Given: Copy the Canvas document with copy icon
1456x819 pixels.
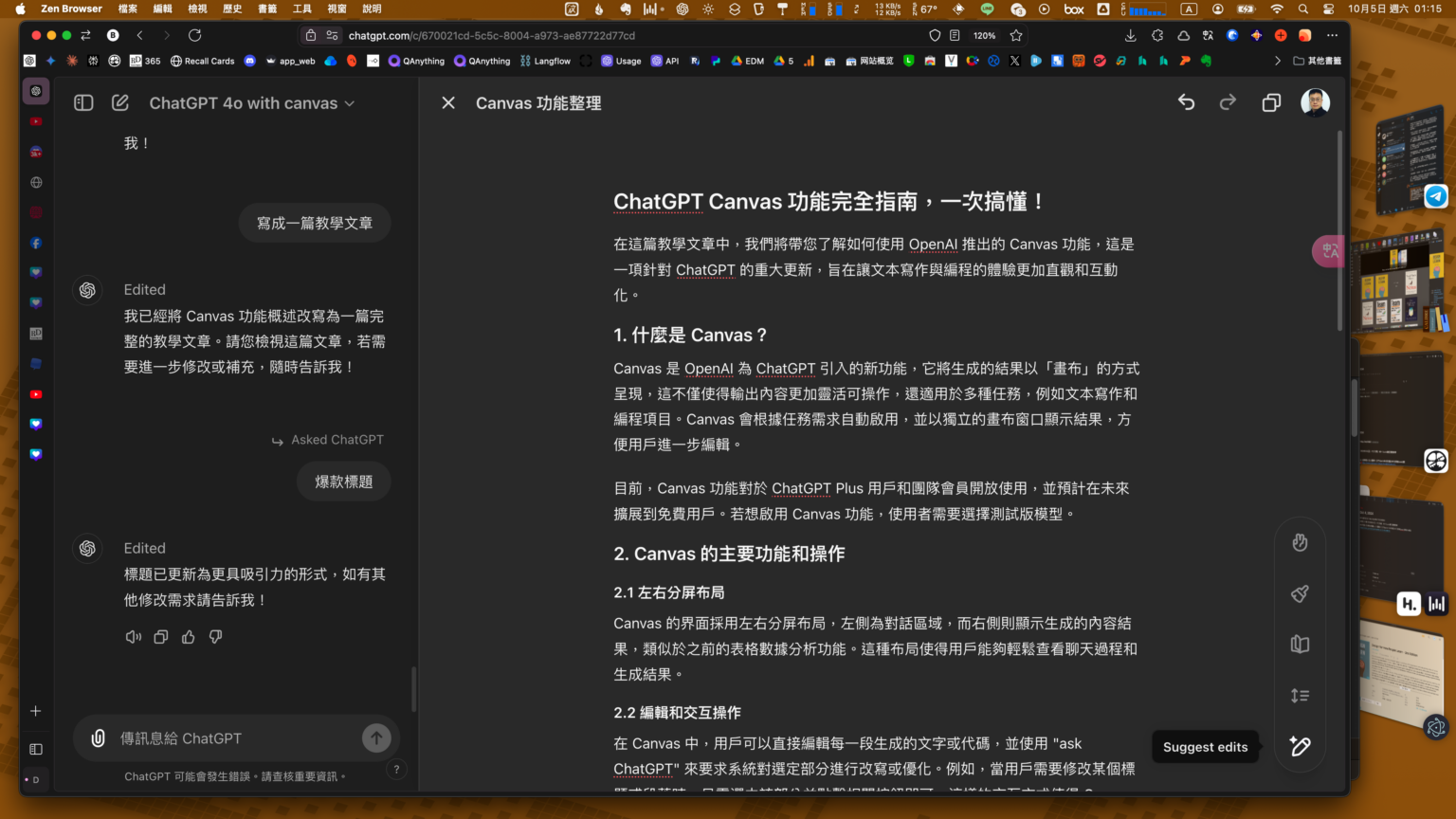Looking at the screenshot, I should pos(1271,102).
